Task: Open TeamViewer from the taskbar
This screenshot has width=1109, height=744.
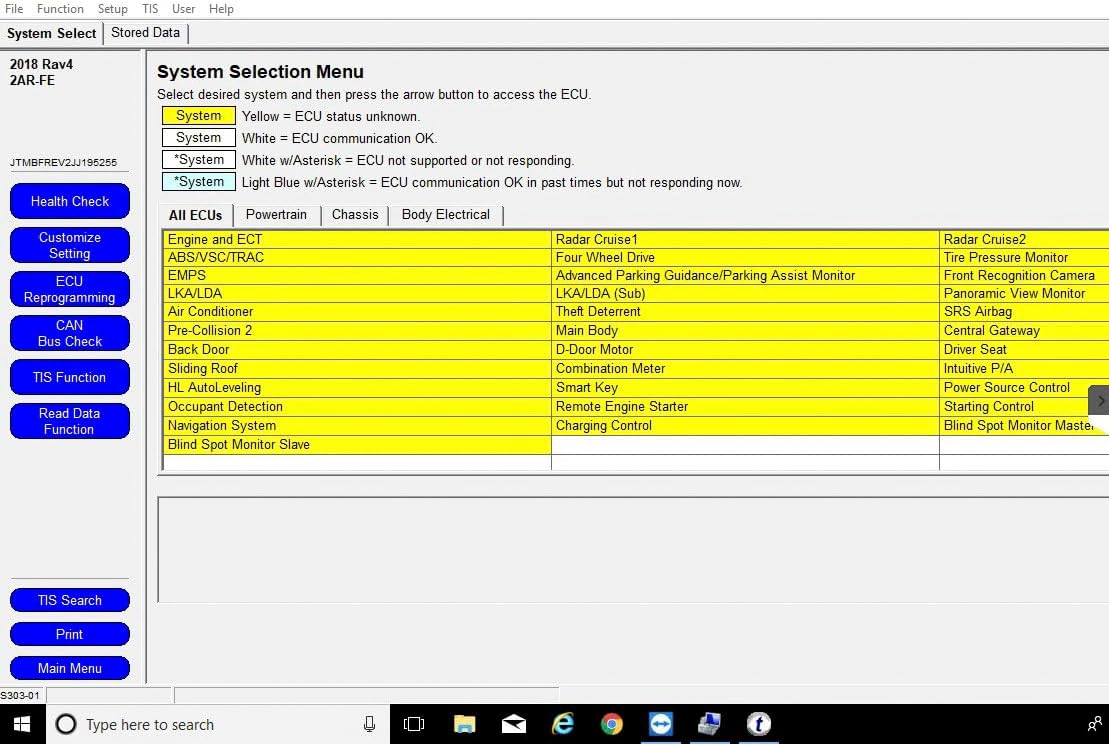Action: coord(661,724)
